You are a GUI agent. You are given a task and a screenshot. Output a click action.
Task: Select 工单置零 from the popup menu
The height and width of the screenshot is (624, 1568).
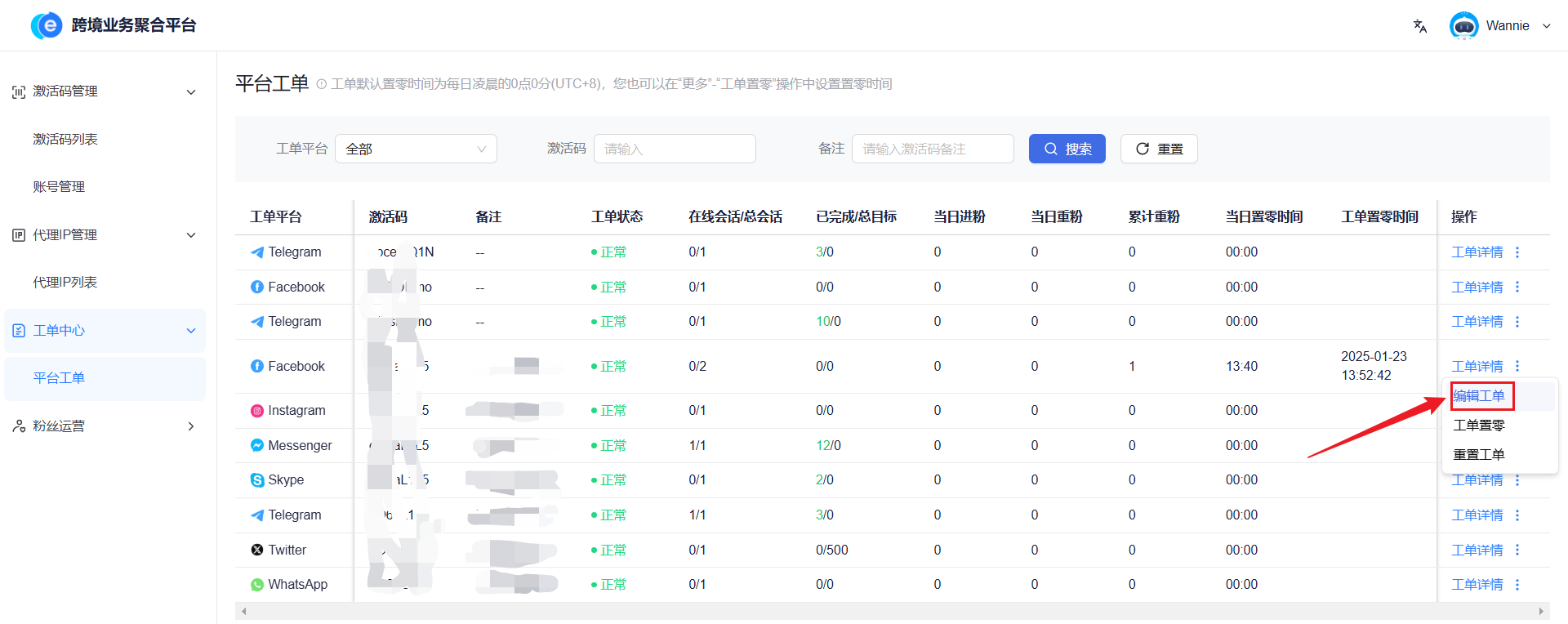(x=1479, y=426)
